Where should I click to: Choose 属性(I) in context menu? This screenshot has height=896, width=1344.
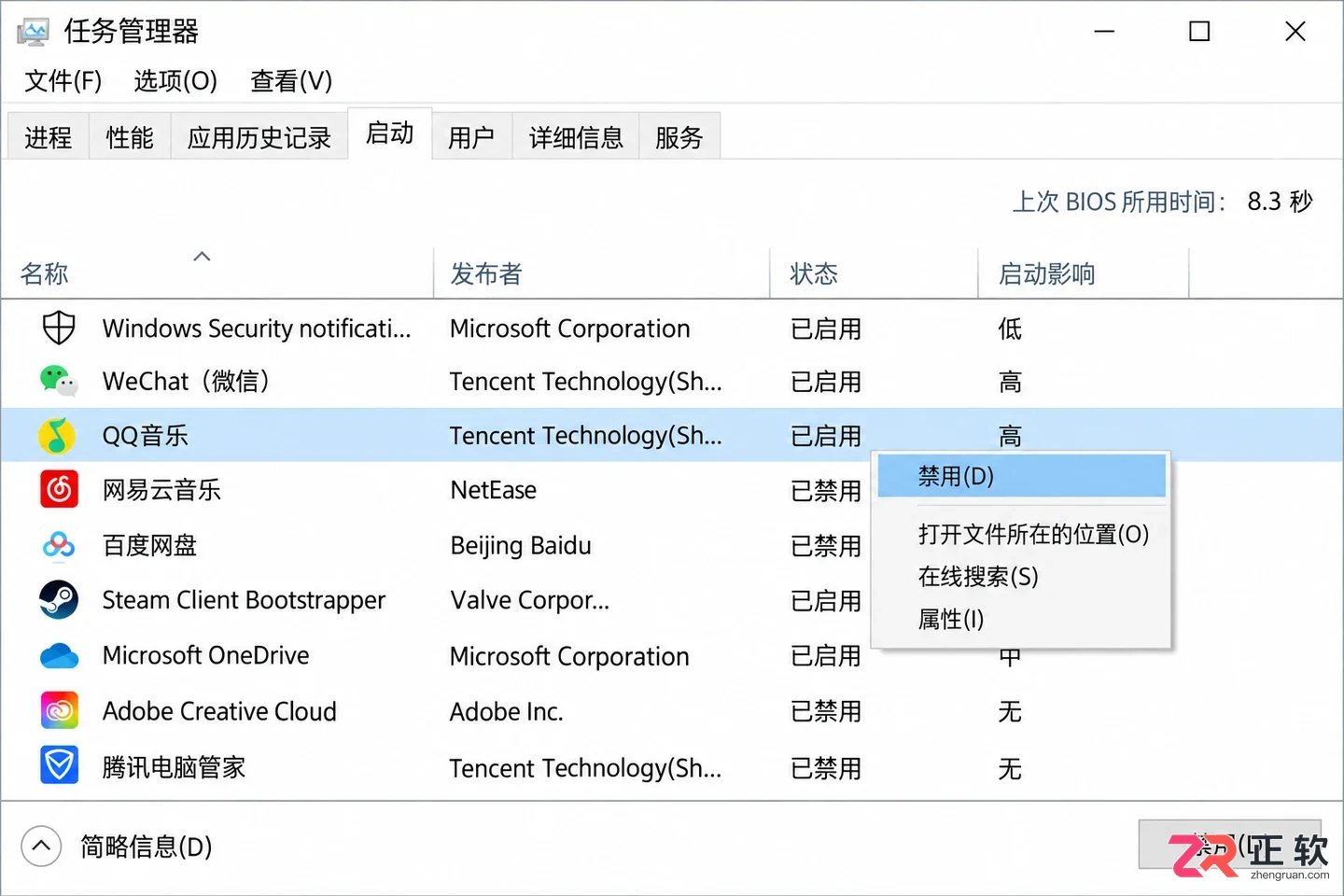pyautogui.click(x=951, y=619)
